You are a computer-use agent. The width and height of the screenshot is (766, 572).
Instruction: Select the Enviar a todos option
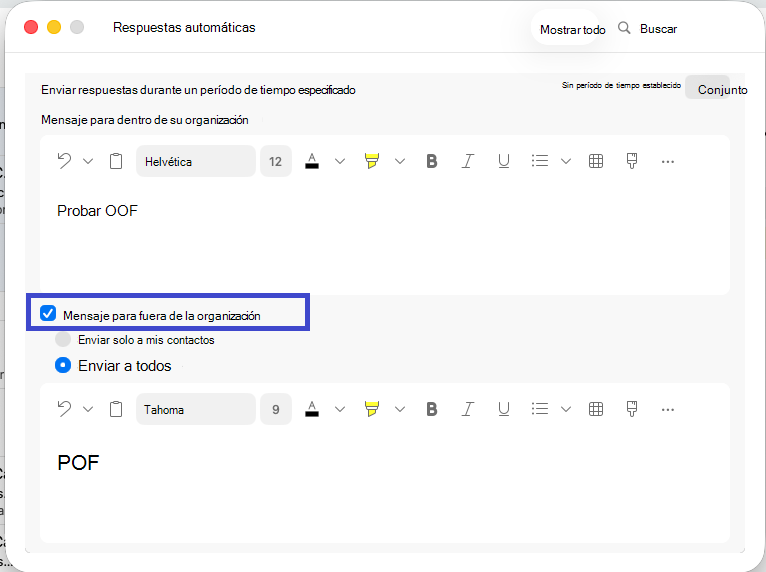point(63,365)
